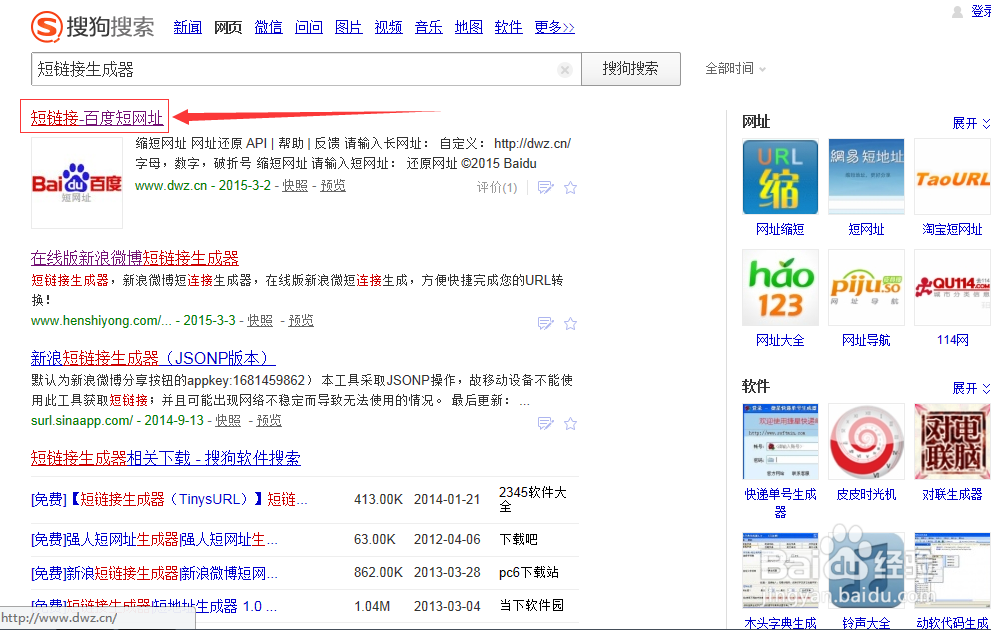This screenshot has height=630, width=991.
Task: Switch to the 问问 tab
Action: click(308, 27)
